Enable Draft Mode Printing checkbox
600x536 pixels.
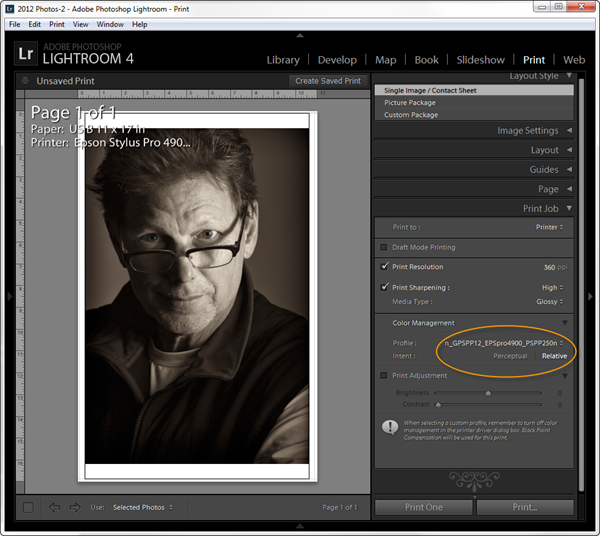385,247
